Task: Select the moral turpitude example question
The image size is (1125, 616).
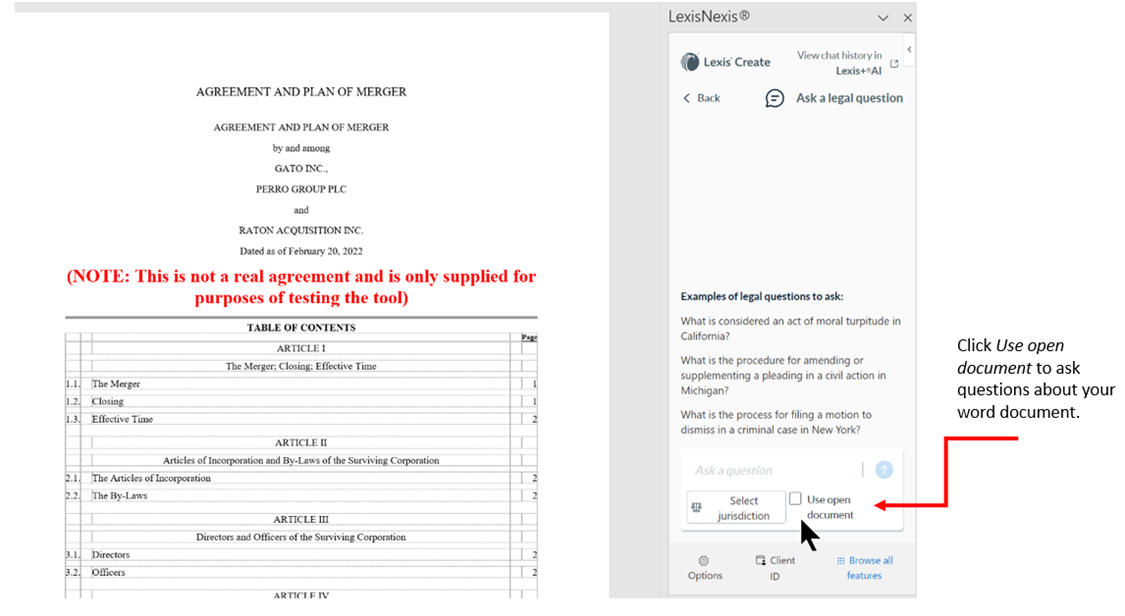Action: pos(790,328)
